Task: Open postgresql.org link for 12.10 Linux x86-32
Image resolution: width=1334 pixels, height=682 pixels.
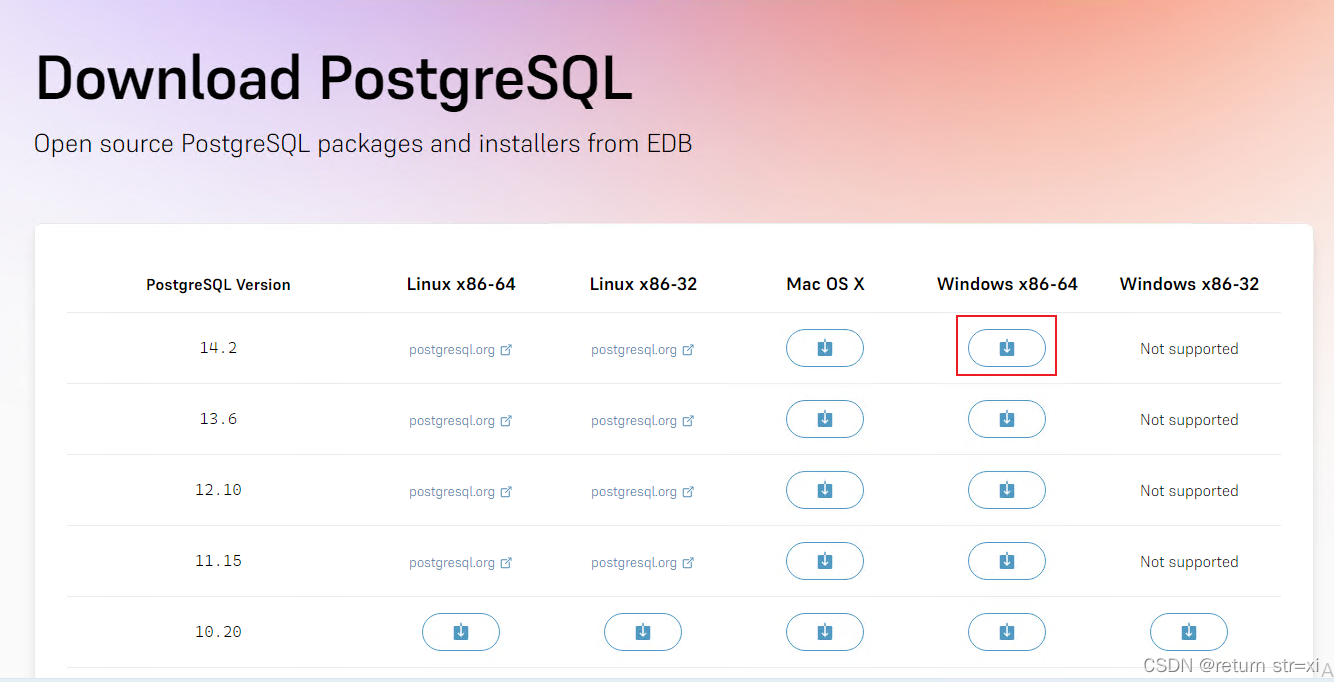Action: point(643,492)
